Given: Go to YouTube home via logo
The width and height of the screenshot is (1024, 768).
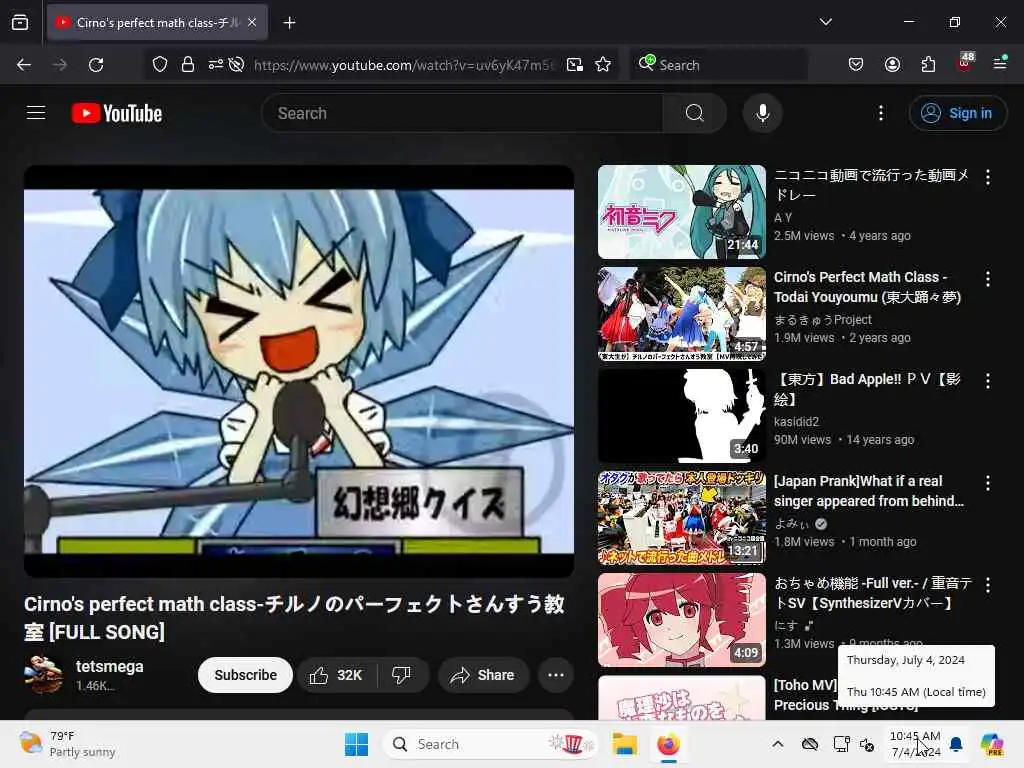Looking at the screenshot, I should pyautogui.click(x=117, y=113).
